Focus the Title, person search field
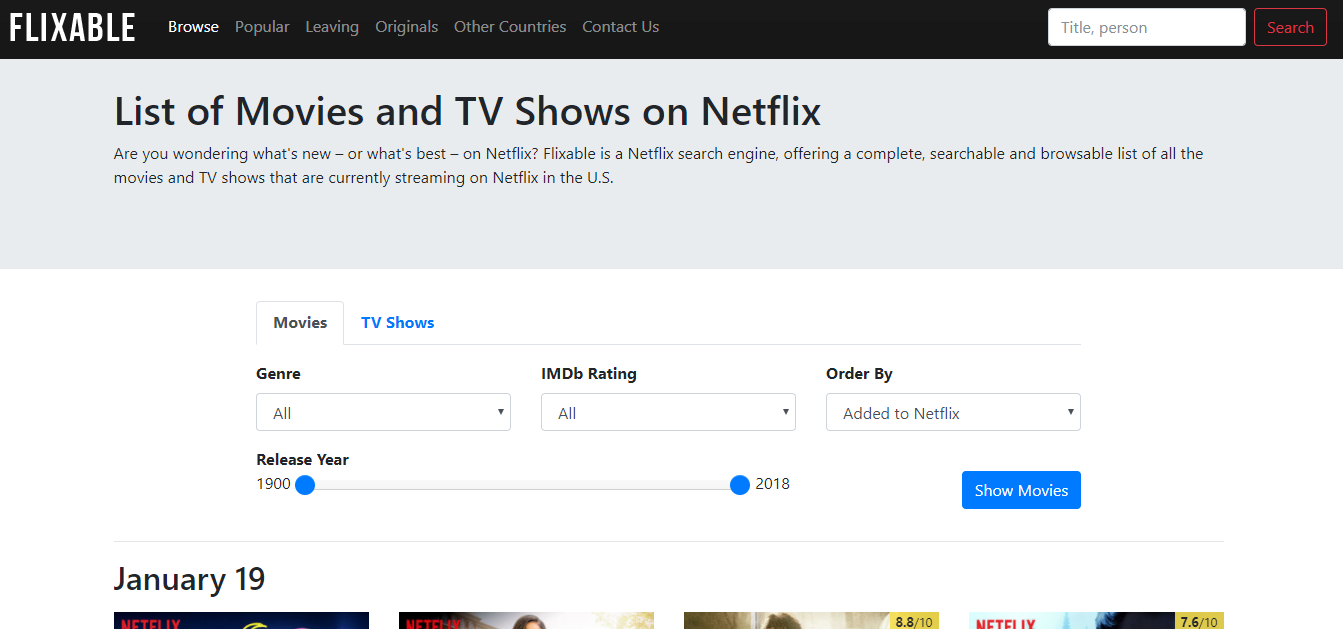Image resolution: width=1343 pixels, height=629 pixels. pos(1146,27)
